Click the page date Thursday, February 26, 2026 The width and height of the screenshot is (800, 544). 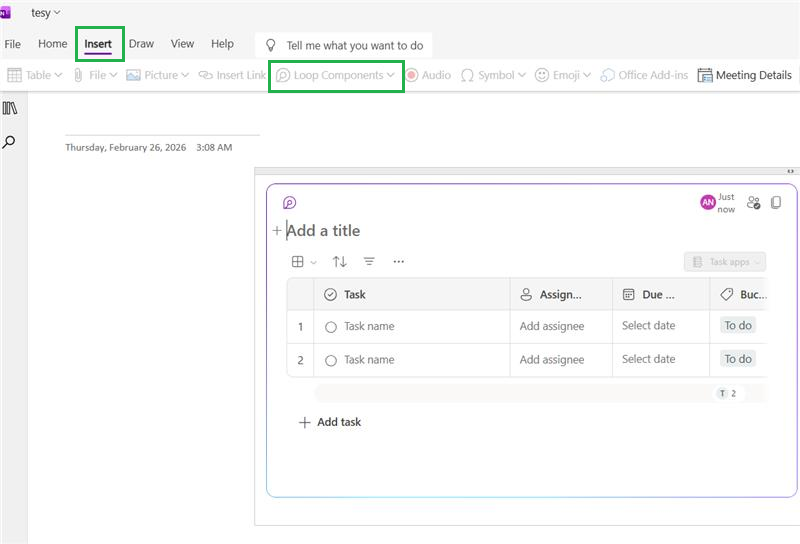click(126, 147)
